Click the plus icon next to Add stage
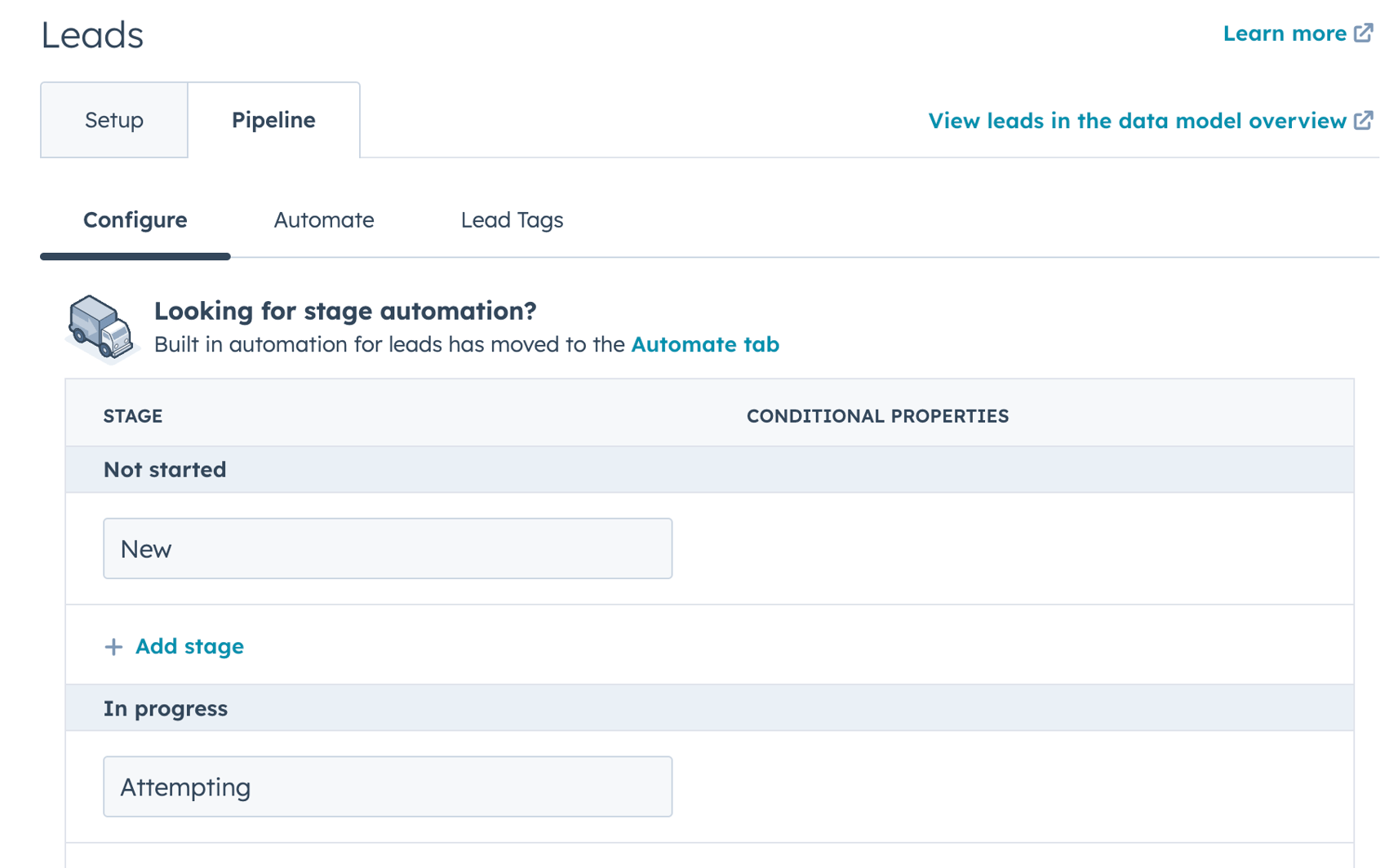The image size is (1398, 868). coord(113,646)
